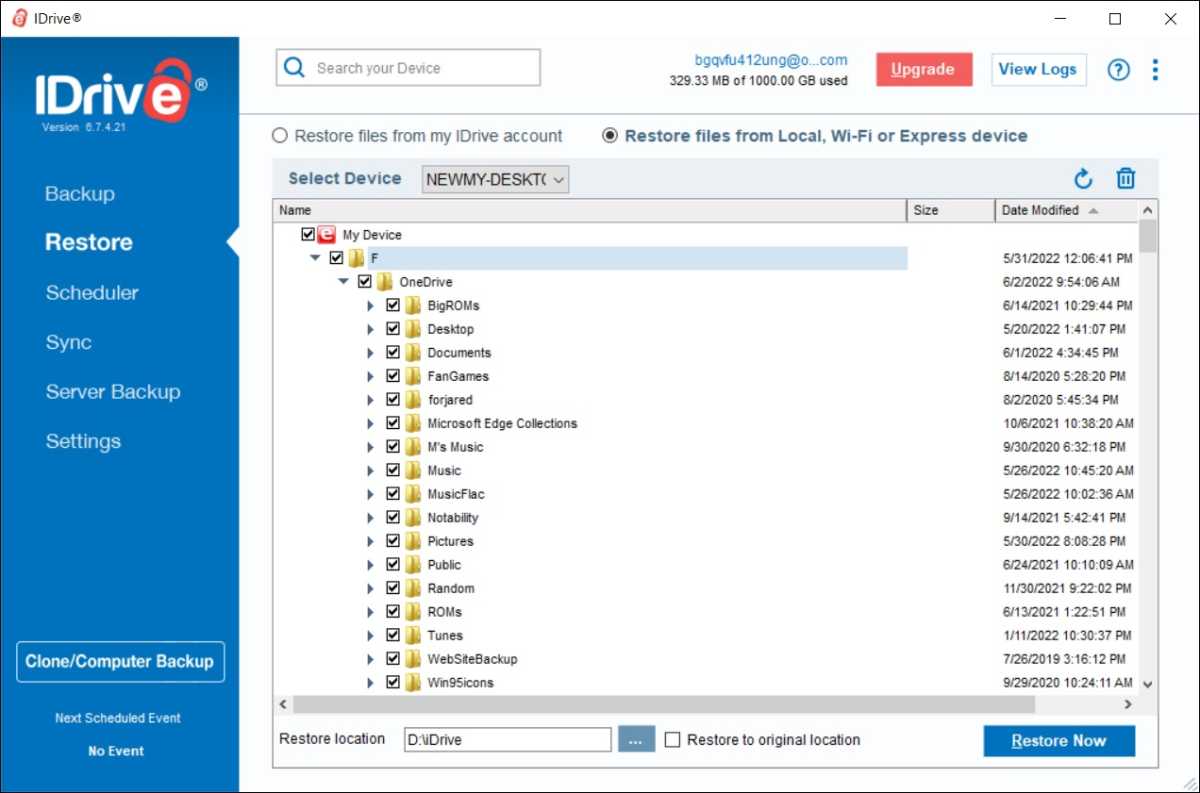Viewport: 1200px width, 793px height.
Task: Collapse the OneDrive tree node
Action: point(344,282)
